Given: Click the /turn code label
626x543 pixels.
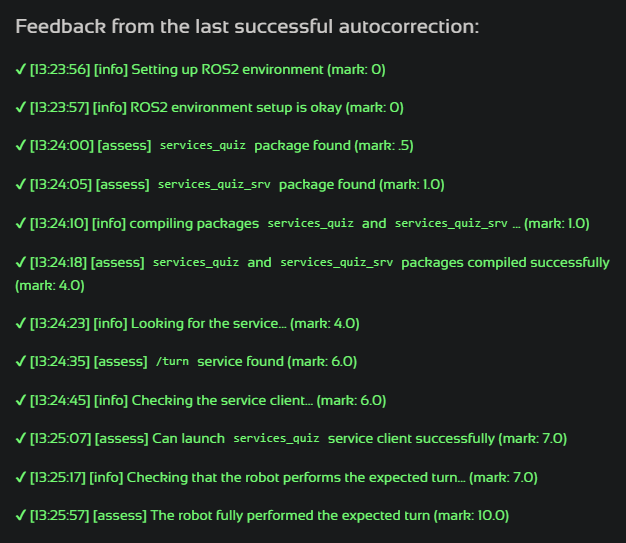Looking at the screenshot, I should (172, 362).
